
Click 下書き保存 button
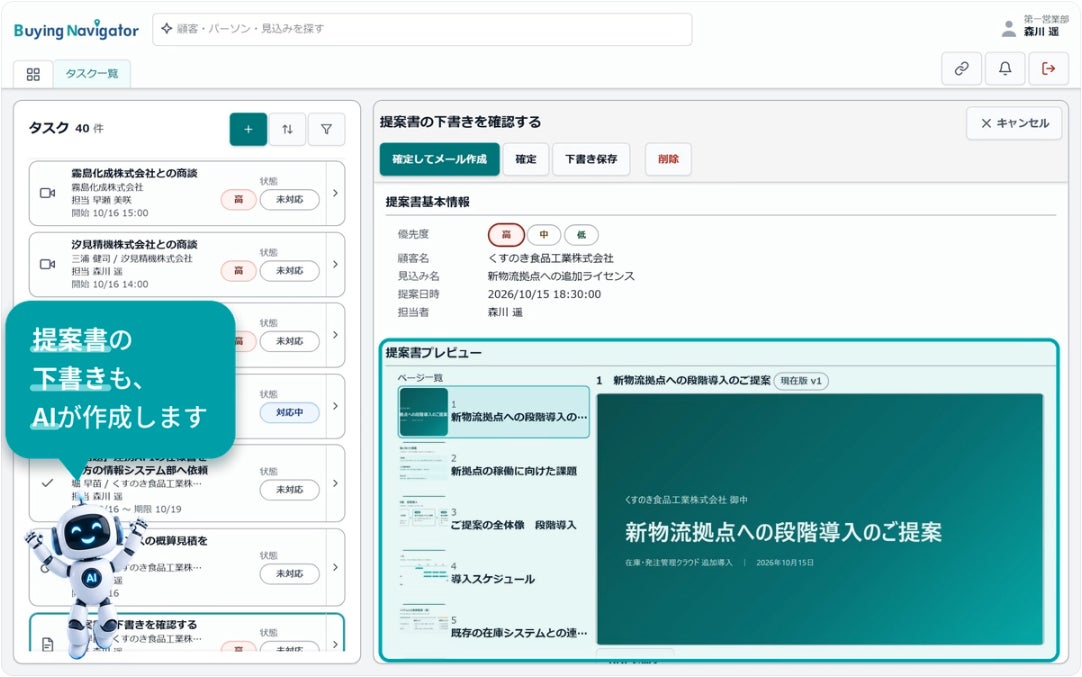[x=591, y=159]
